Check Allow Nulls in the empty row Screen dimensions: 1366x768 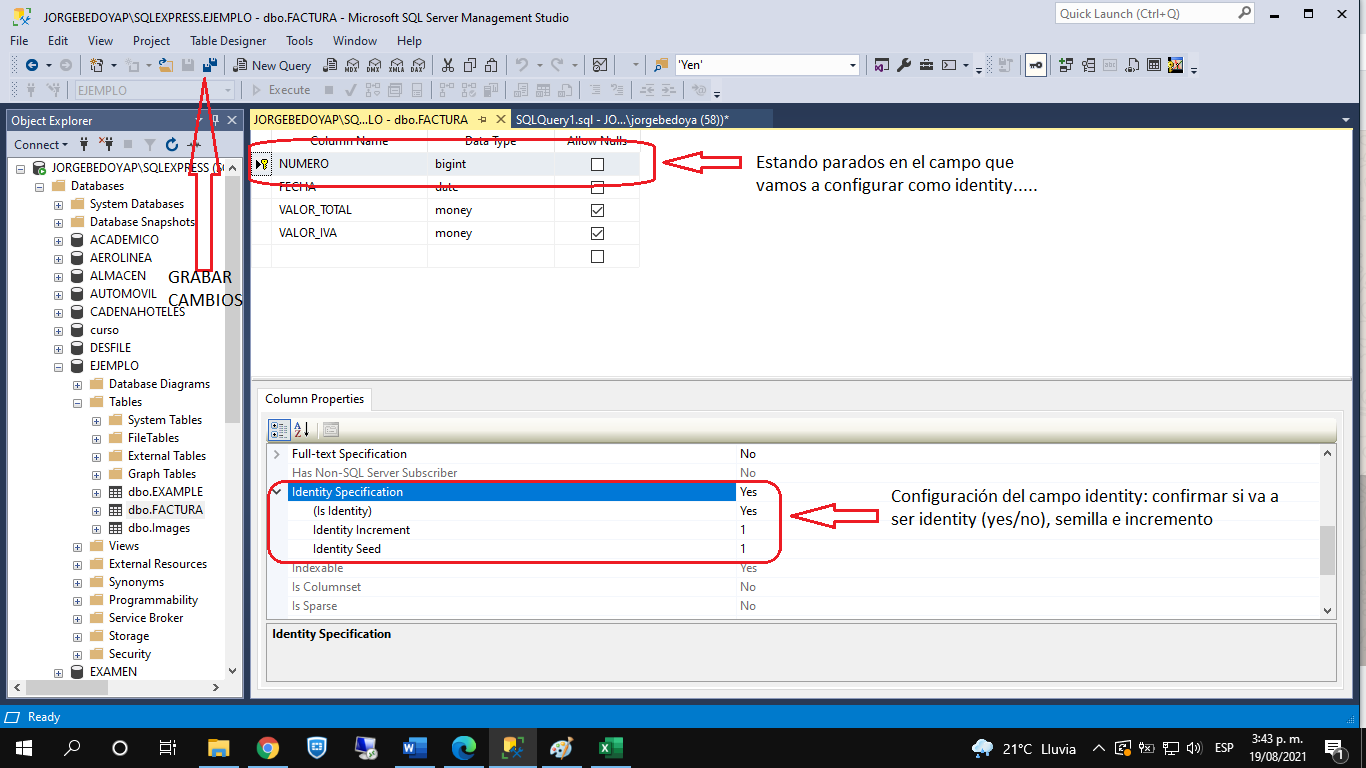598,256
